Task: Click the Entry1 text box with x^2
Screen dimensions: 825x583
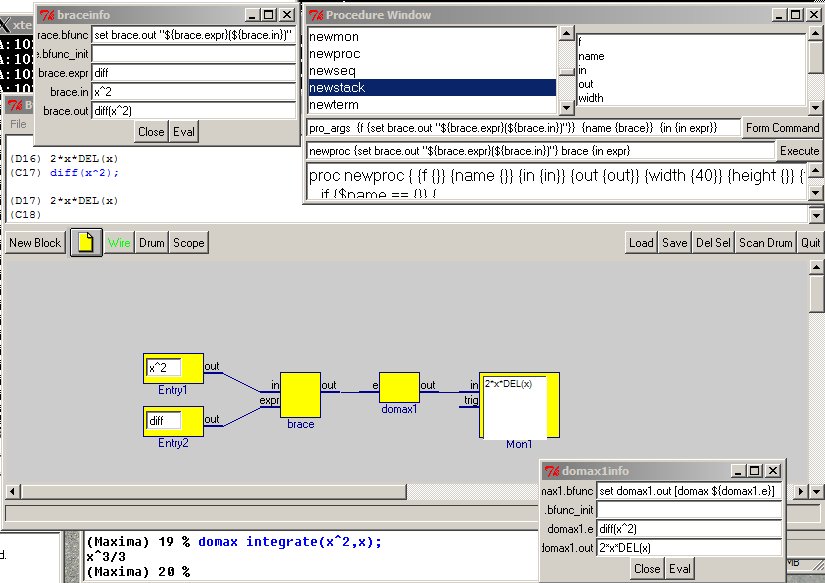Action: 164,367
